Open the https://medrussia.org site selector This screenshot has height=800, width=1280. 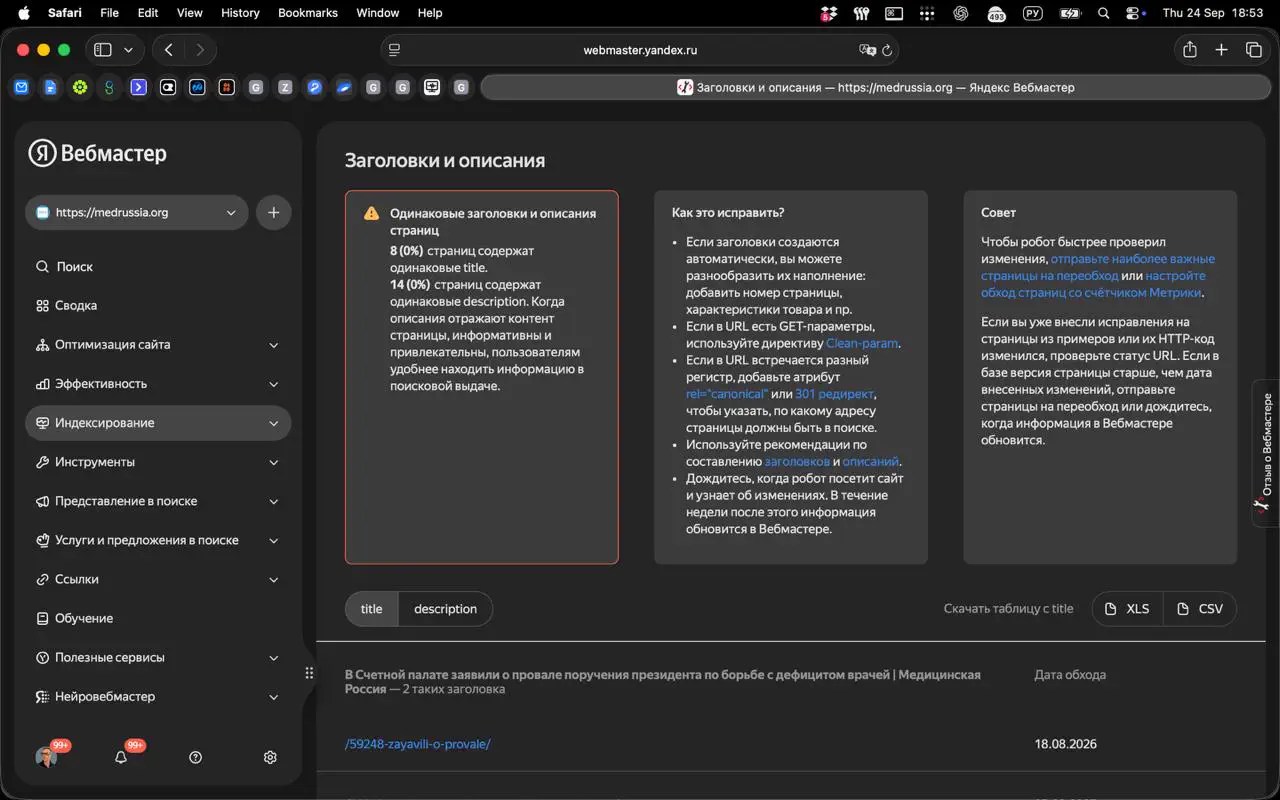(x=137, y=212)
